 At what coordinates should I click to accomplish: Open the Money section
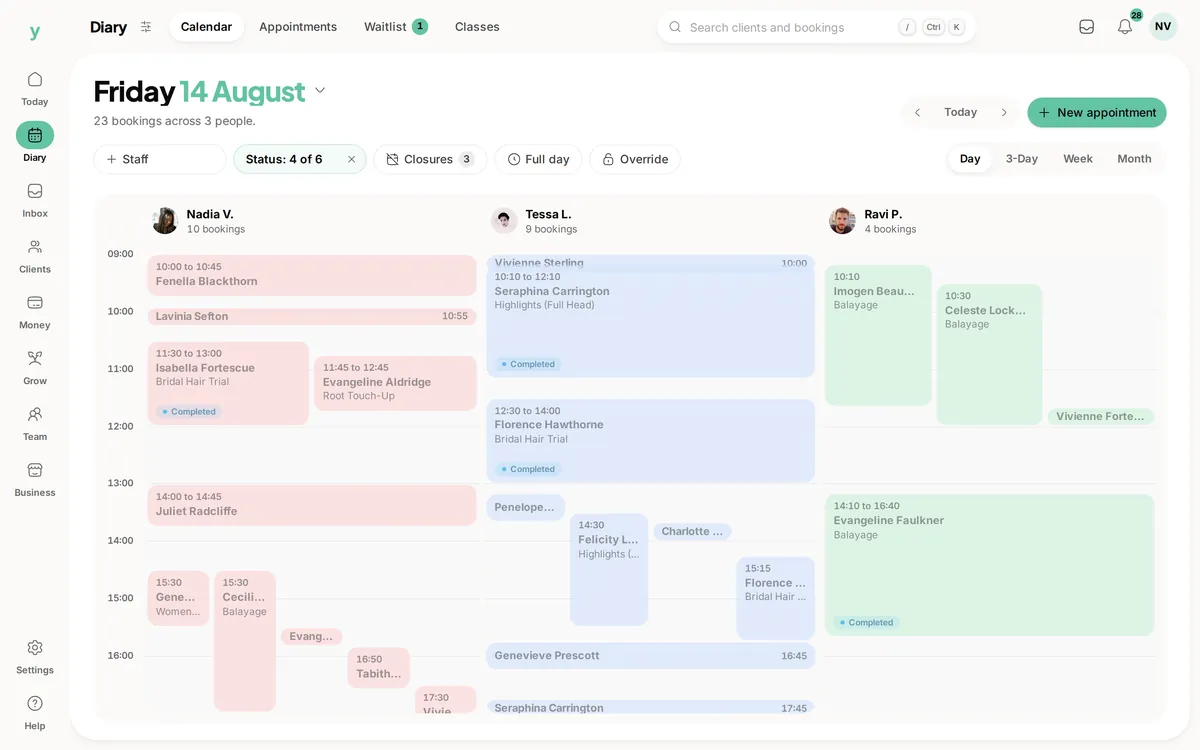[34, 312]
